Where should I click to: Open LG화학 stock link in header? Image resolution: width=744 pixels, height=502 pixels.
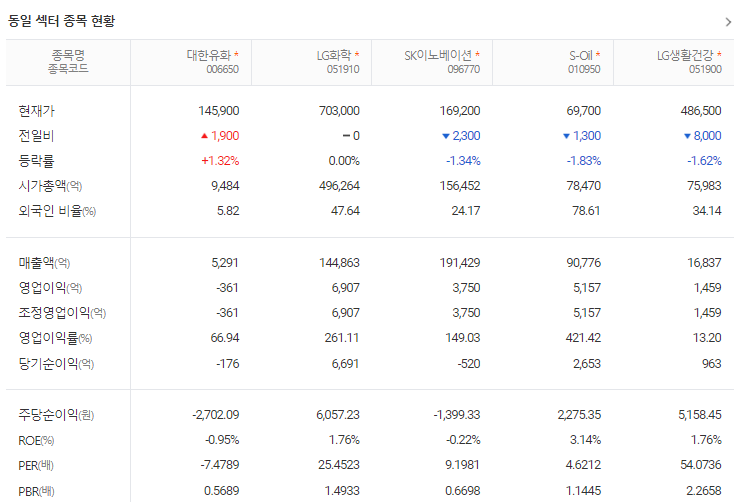click(x=334, y=55)
